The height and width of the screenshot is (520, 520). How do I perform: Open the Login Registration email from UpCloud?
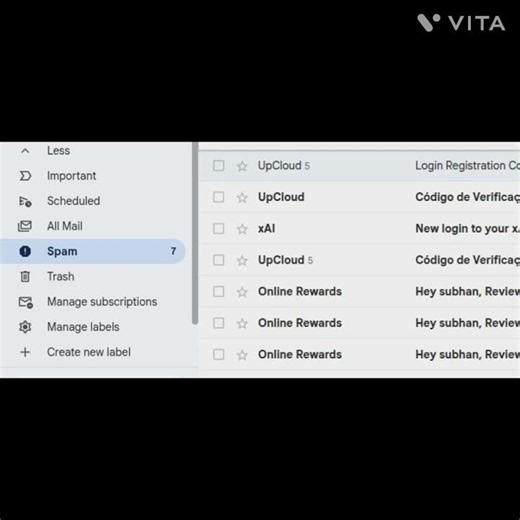pos(360,166)
